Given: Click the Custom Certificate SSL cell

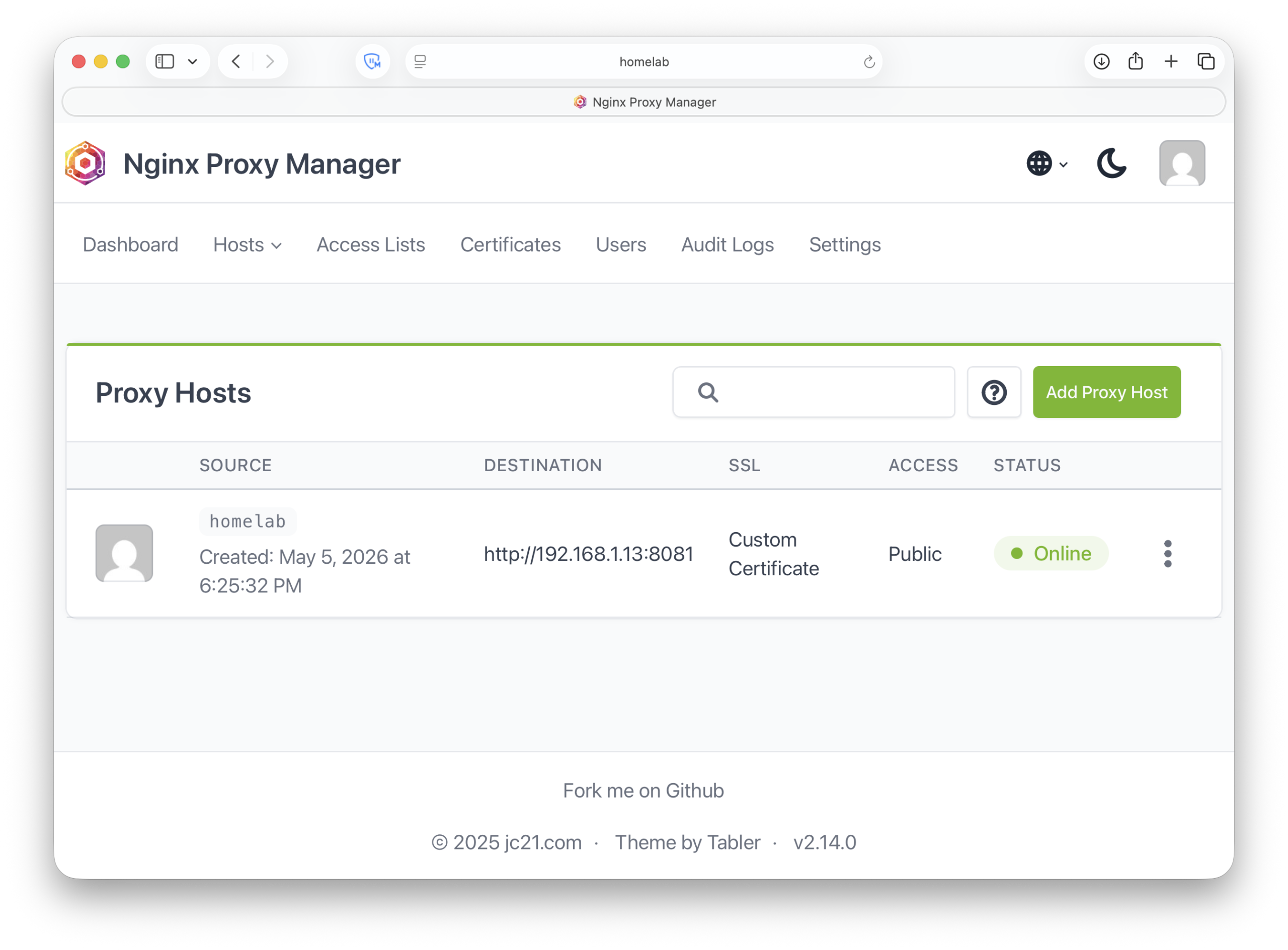Looking at the screenshot, I should (774, 554).
